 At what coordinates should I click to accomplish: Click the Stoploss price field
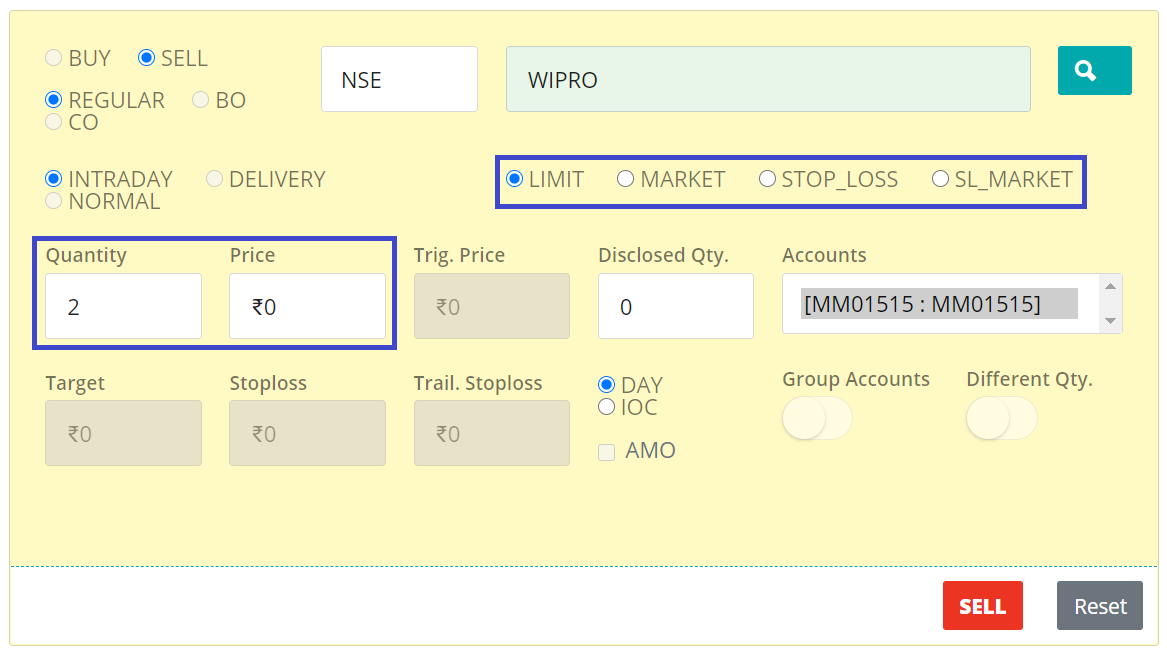[307, 433]
